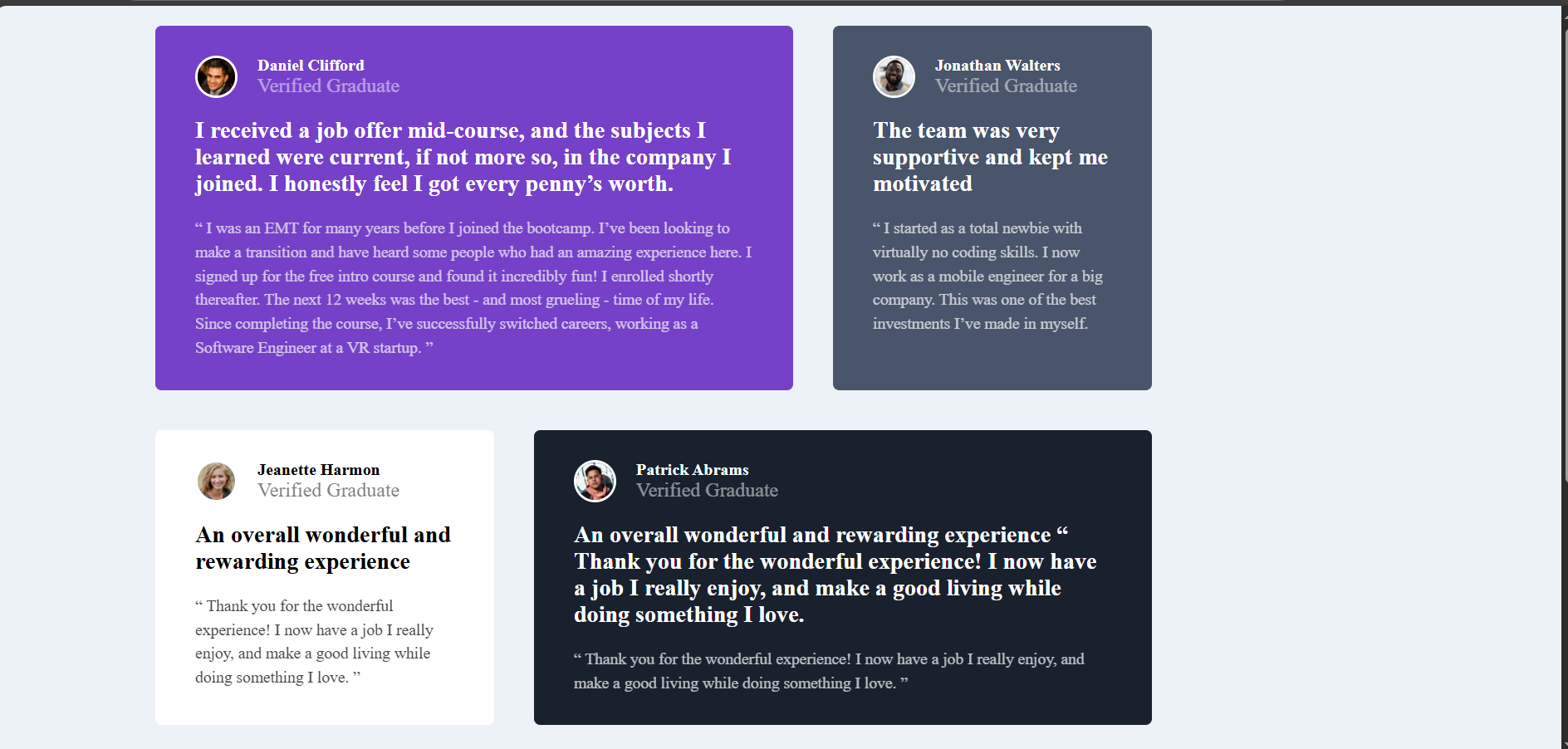Click Jeanette Harmon's avatar image

(x=216, y=481)
